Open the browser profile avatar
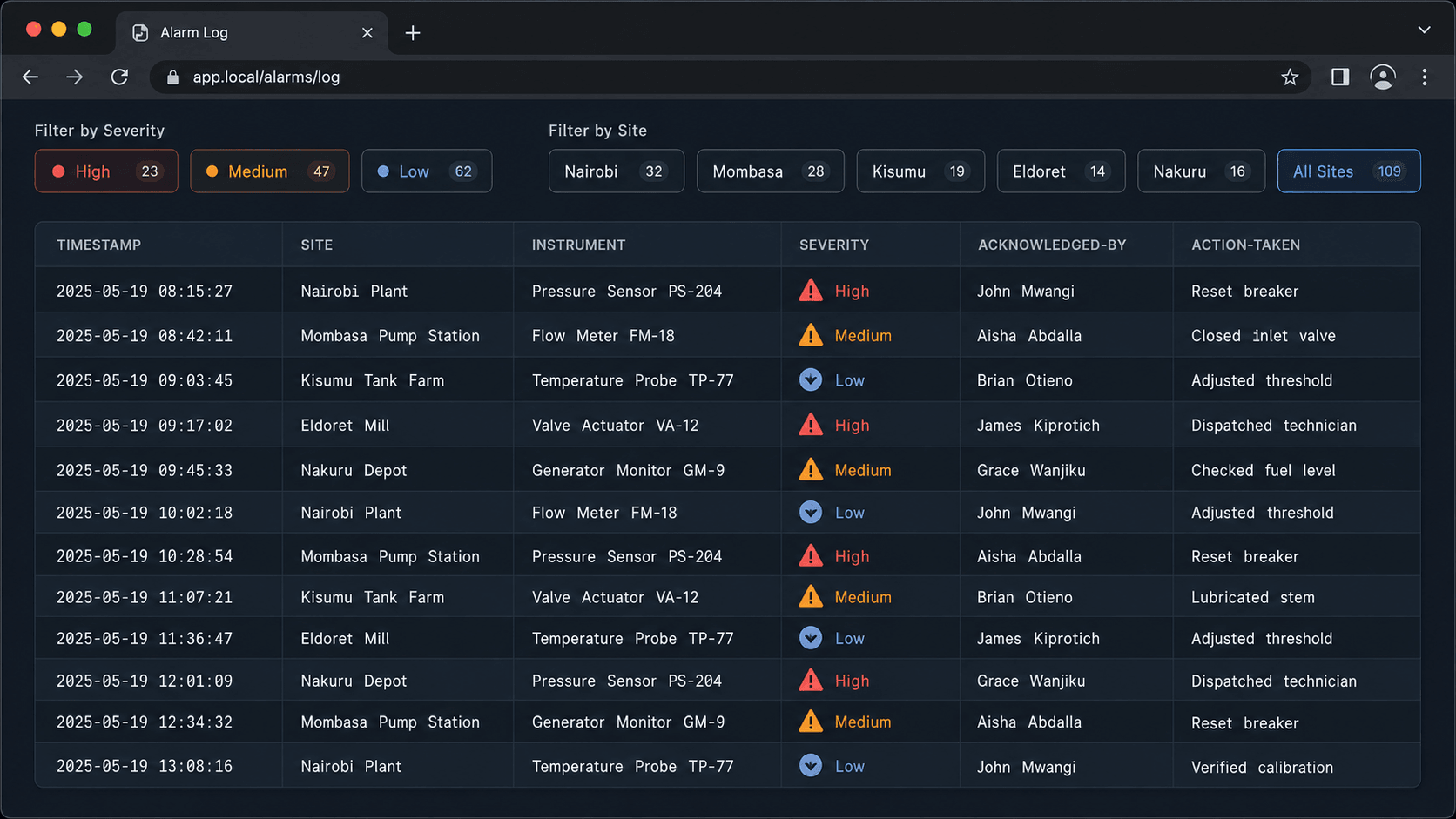 pyautogui.click(x=1383, y=77)
